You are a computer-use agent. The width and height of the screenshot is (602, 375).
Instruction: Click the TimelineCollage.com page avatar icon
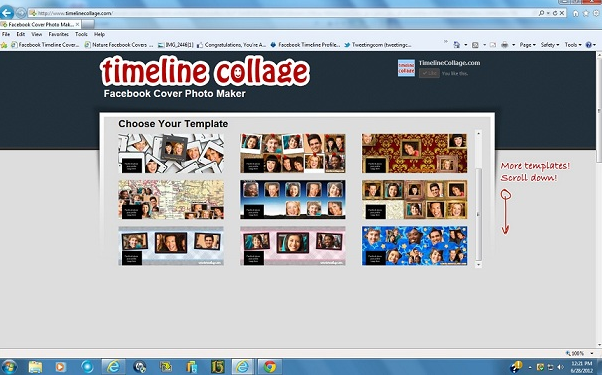[406, 68]
